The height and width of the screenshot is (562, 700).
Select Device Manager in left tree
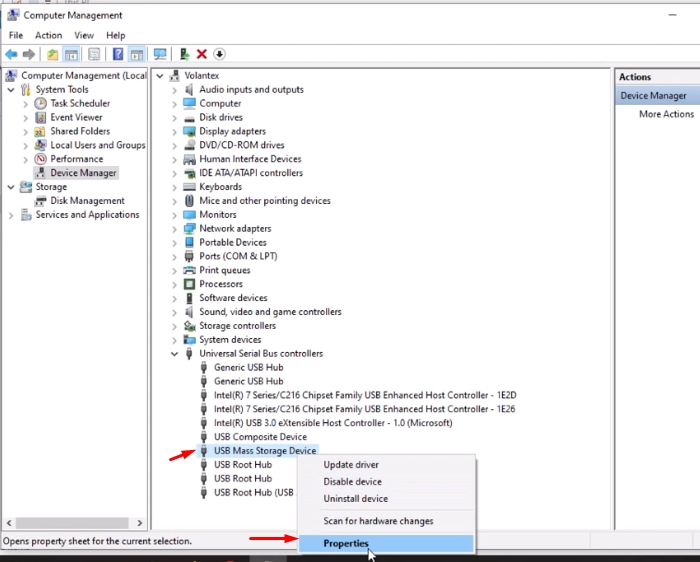pyautogui.click(x=83, y=173)
